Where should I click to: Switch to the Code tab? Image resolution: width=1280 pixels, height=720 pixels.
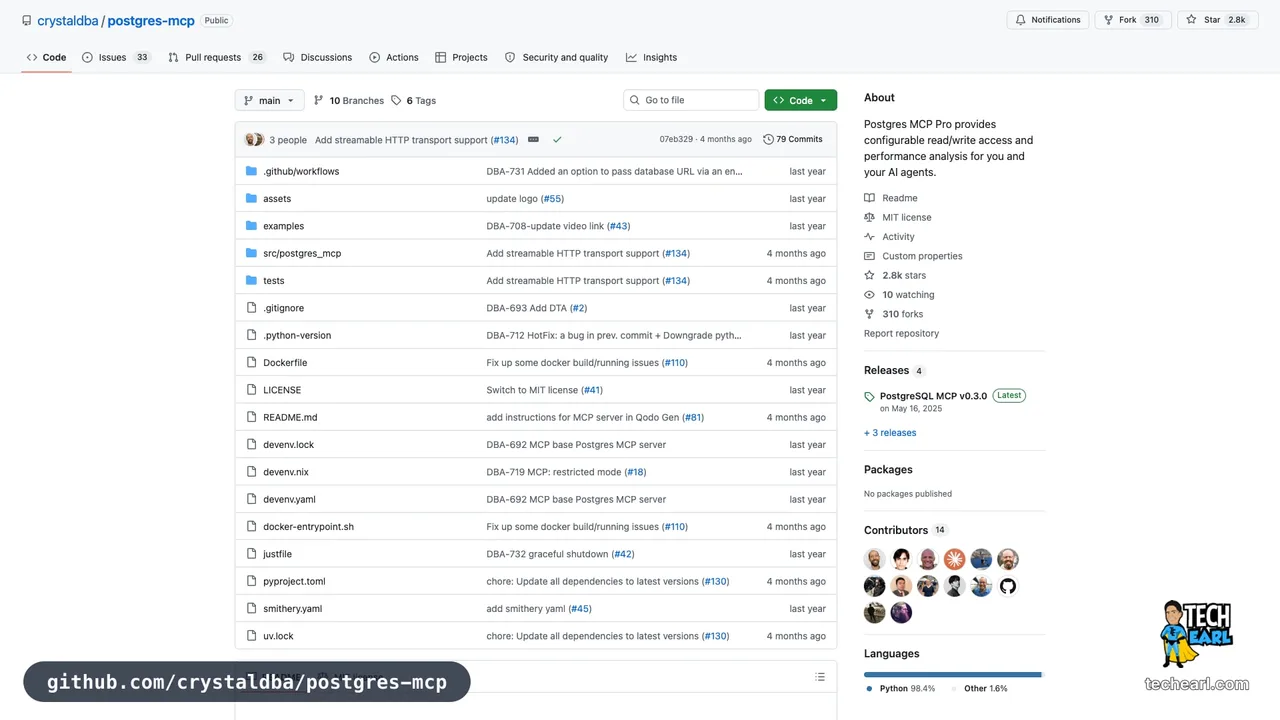46,57
